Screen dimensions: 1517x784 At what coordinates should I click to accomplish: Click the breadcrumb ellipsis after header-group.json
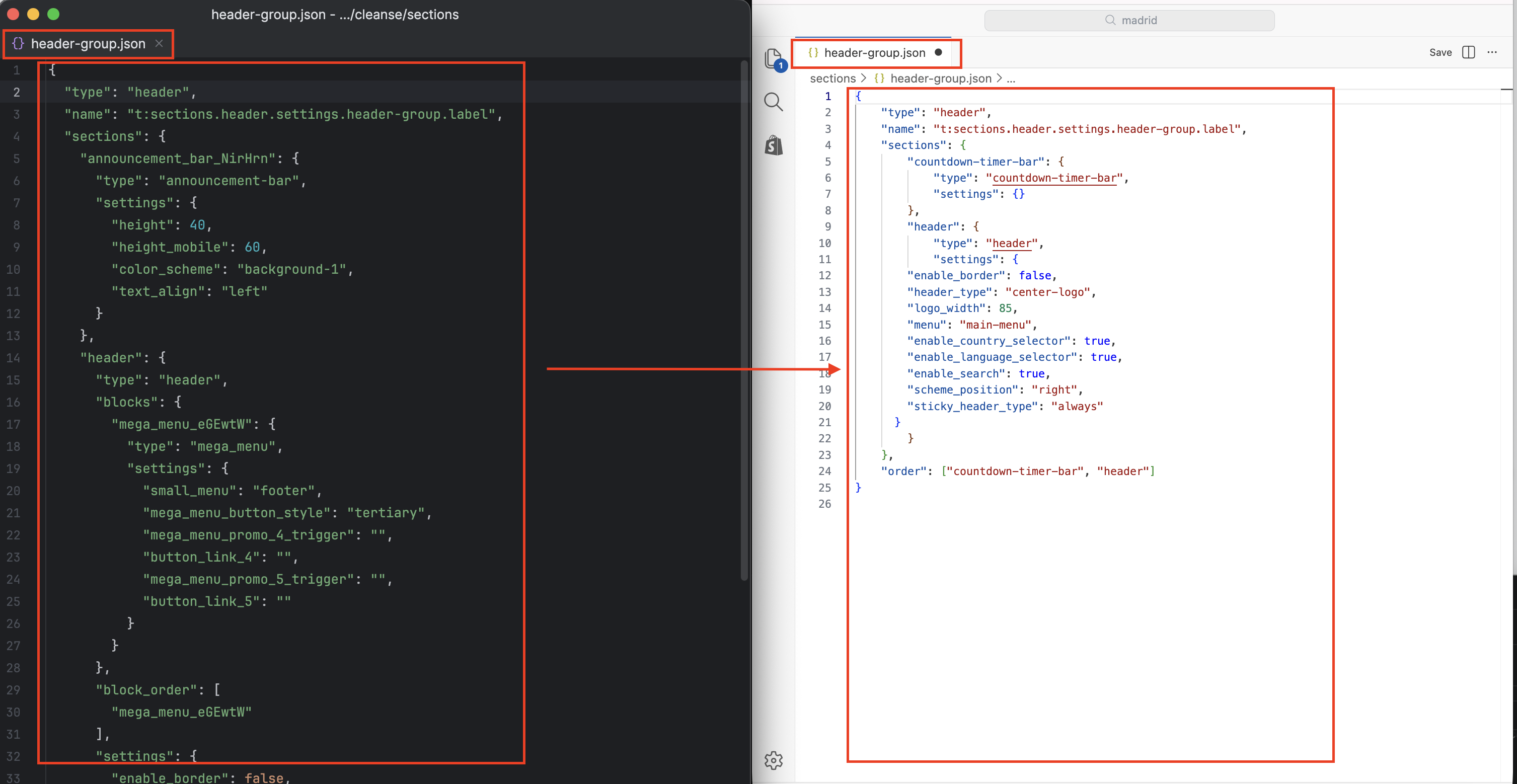click(1011, 79)
